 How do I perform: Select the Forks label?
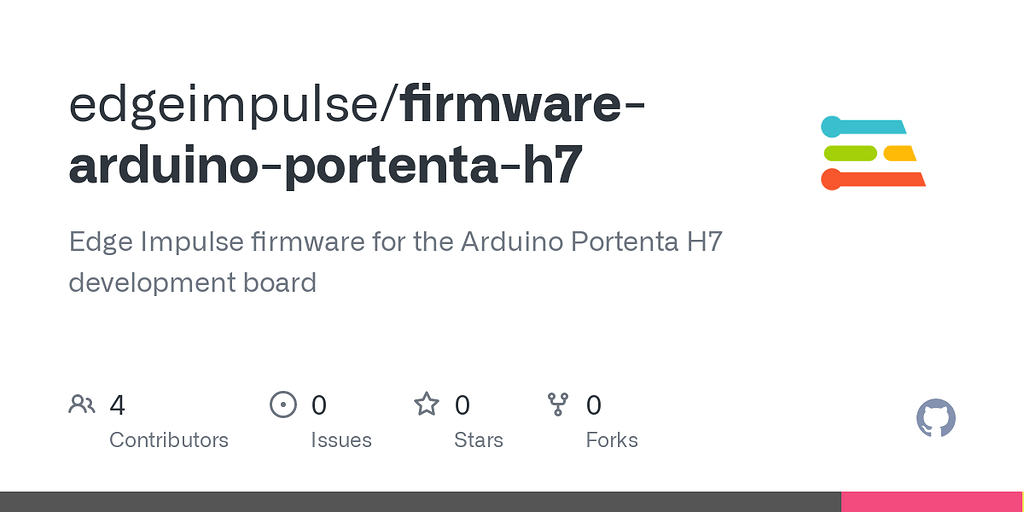[x=612, y=440]
